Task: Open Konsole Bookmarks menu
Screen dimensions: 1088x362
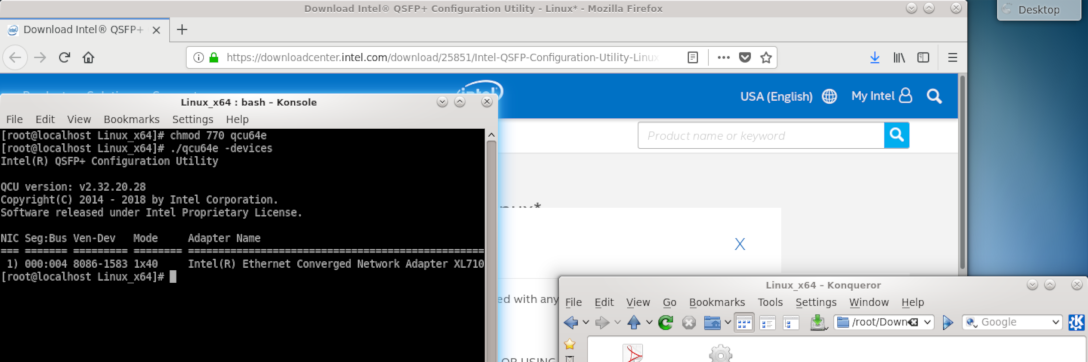Action: coord(131,119)
